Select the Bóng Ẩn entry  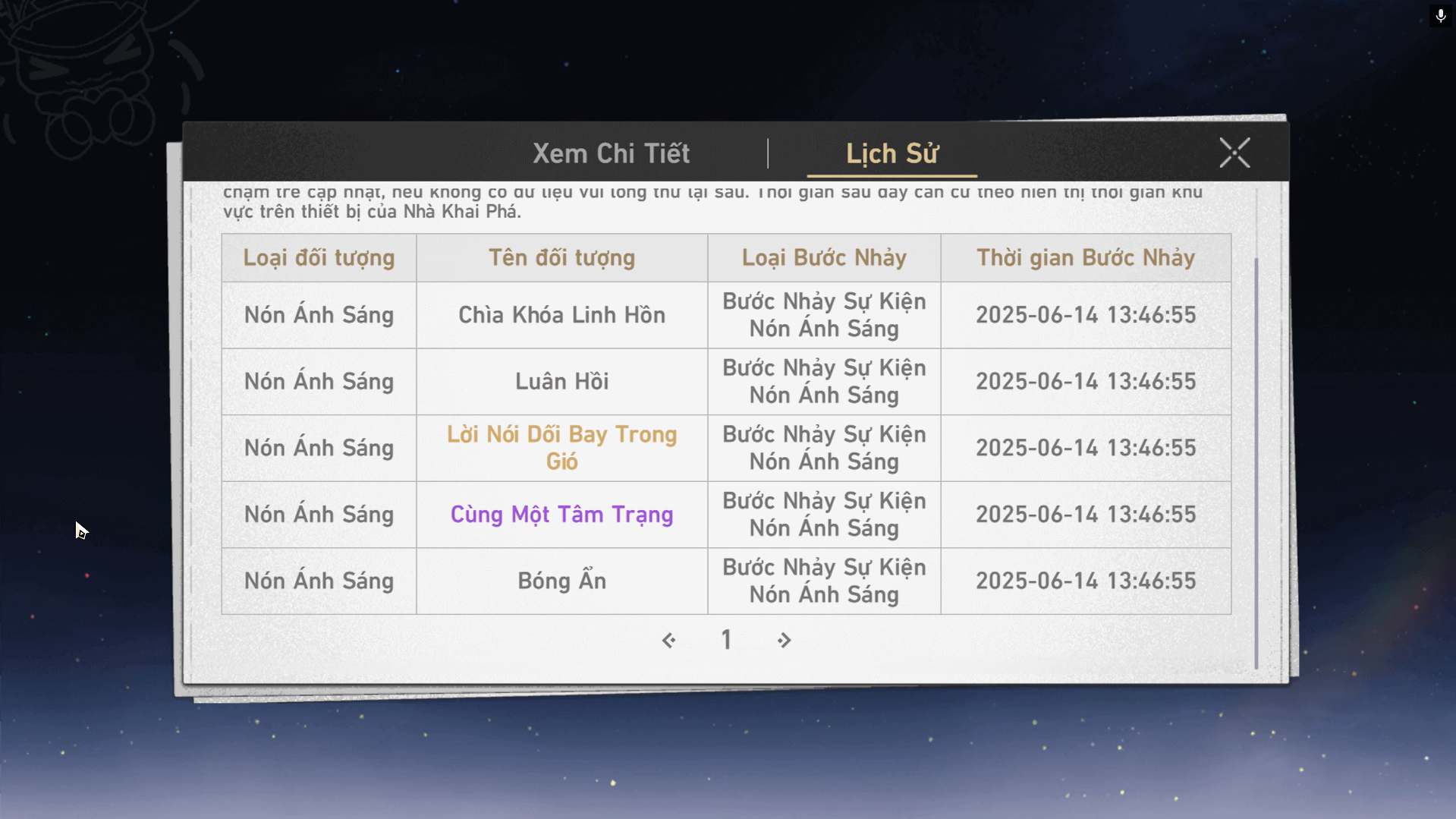click(x=561, y=581)
